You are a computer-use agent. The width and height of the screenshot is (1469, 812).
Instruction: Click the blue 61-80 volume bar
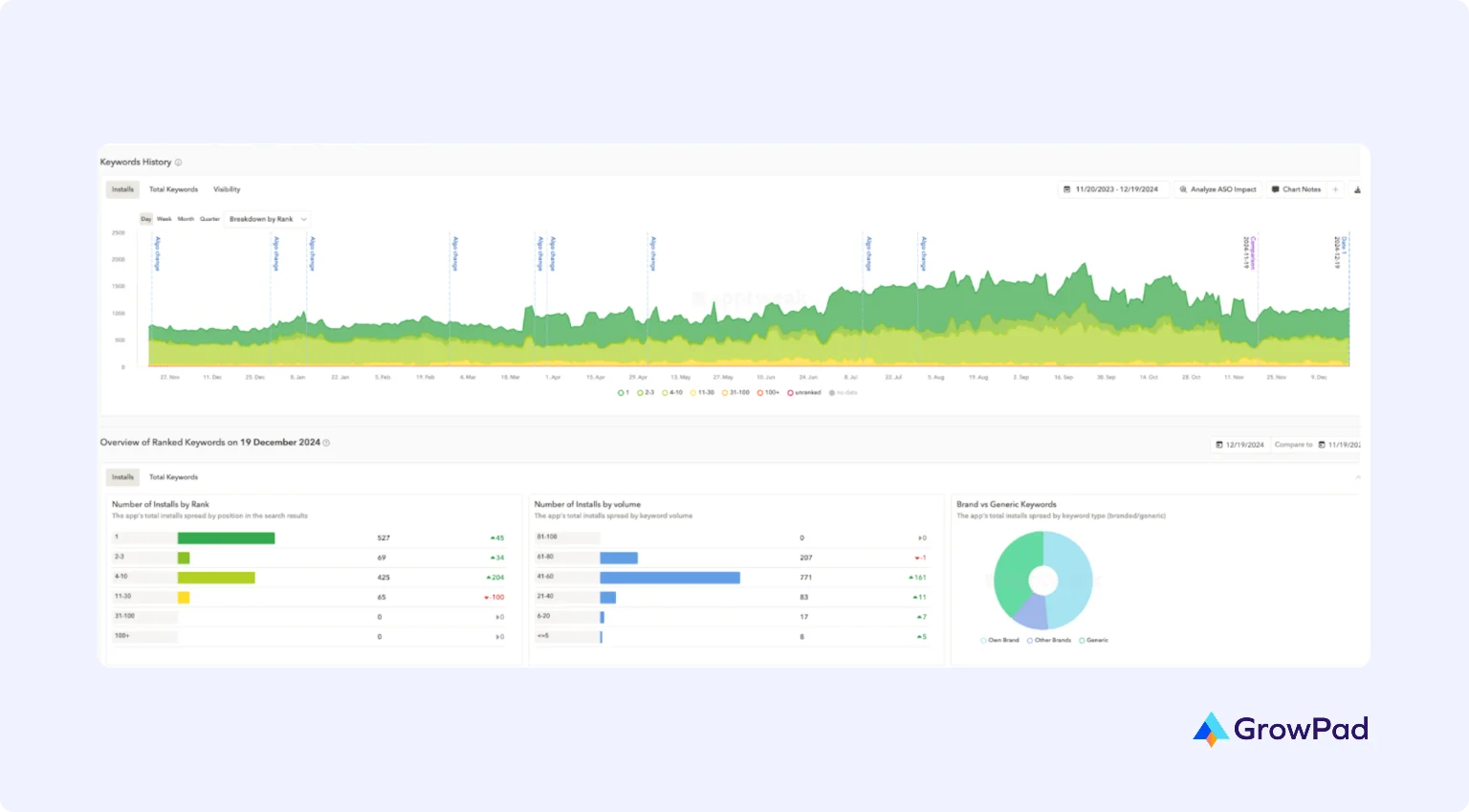(619, 558)
